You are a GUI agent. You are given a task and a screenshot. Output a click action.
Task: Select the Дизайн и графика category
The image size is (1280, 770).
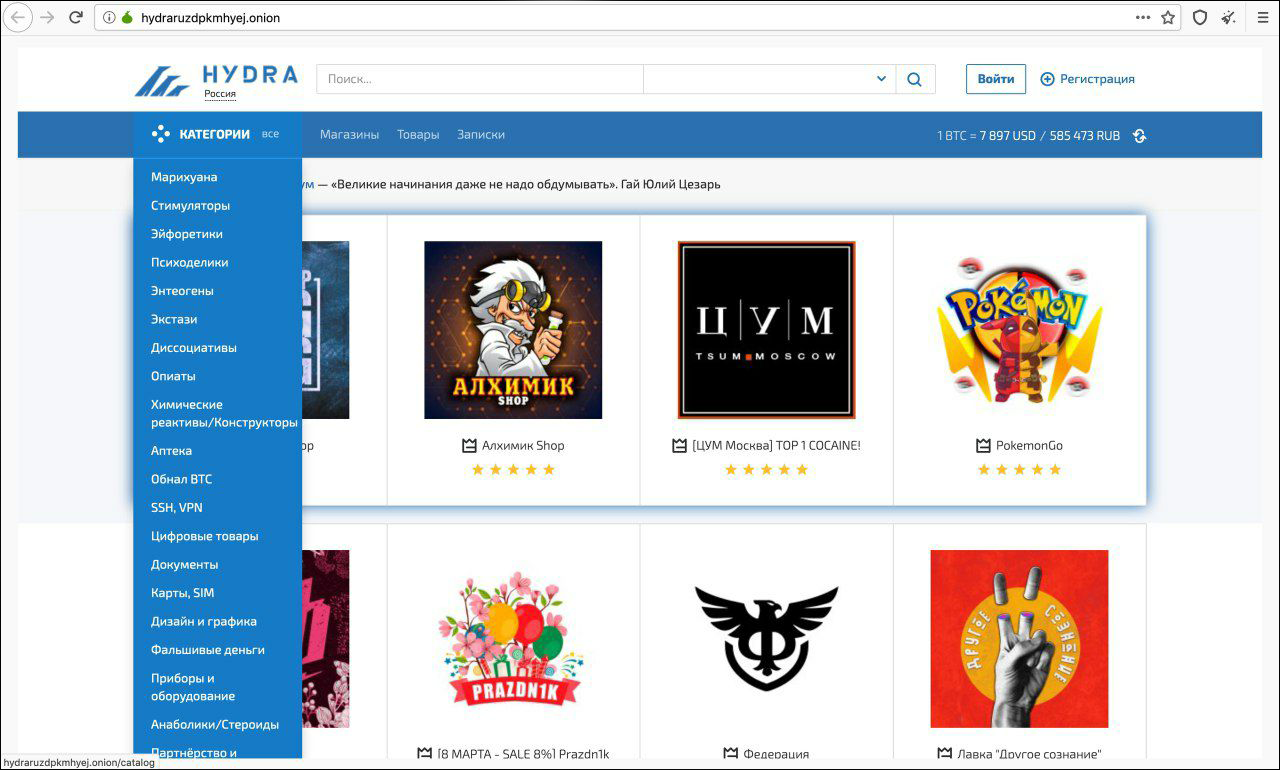(204, 621)
